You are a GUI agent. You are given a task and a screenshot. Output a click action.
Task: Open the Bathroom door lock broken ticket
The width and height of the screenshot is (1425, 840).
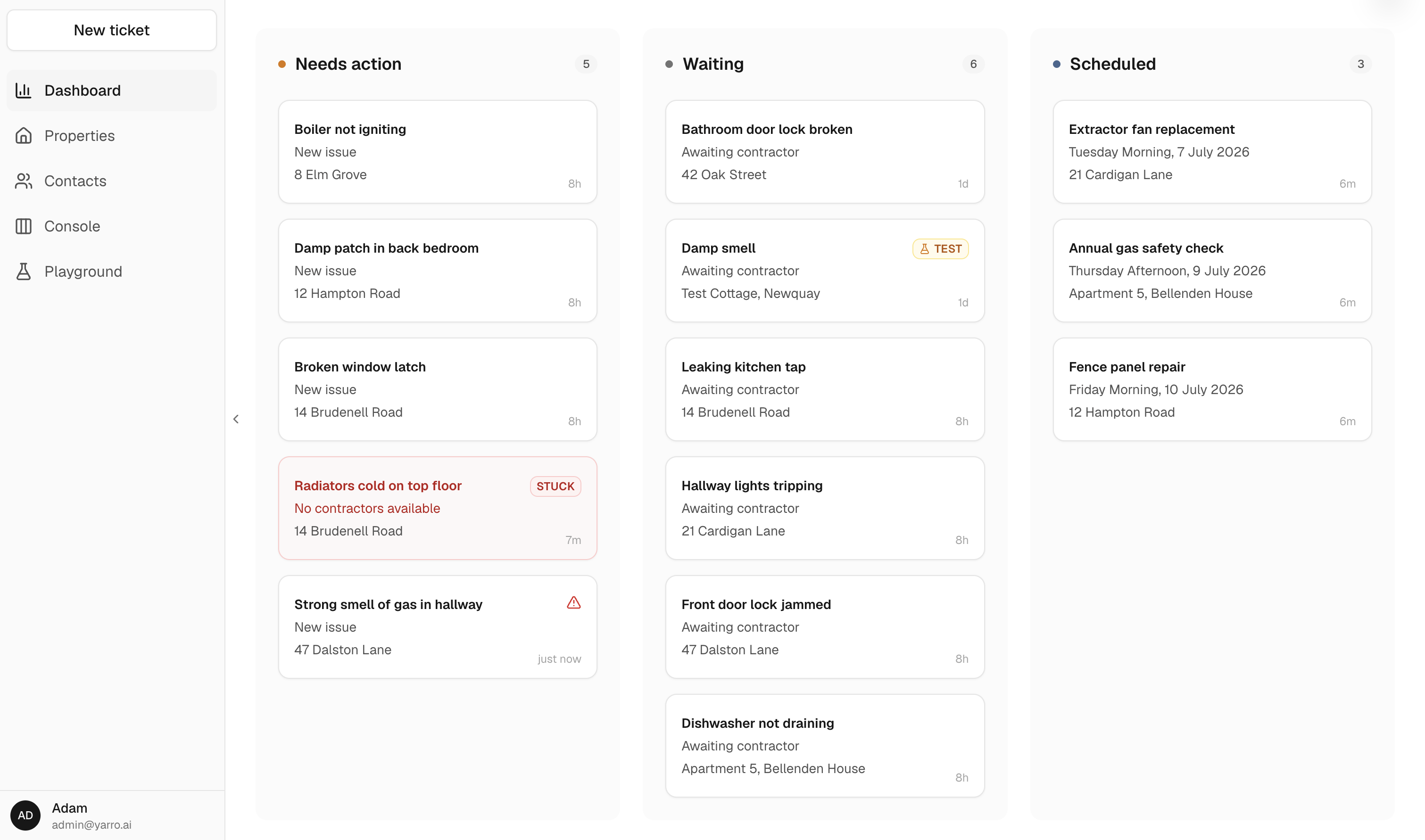pos(825,152)
